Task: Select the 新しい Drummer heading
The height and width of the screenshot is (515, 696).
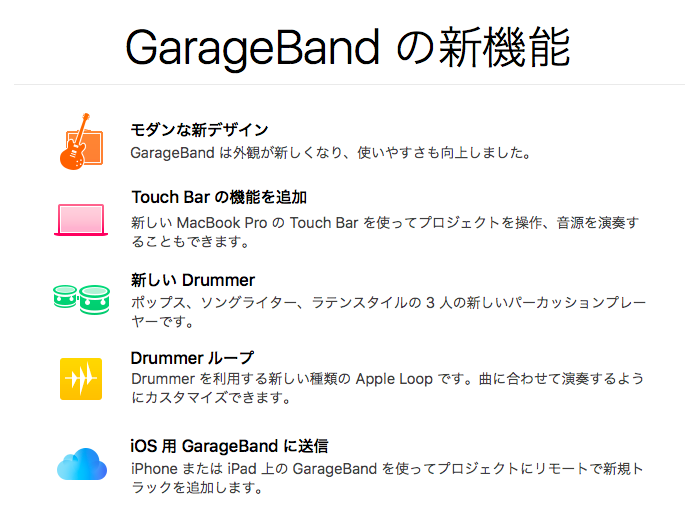Action: pos(193,280)
